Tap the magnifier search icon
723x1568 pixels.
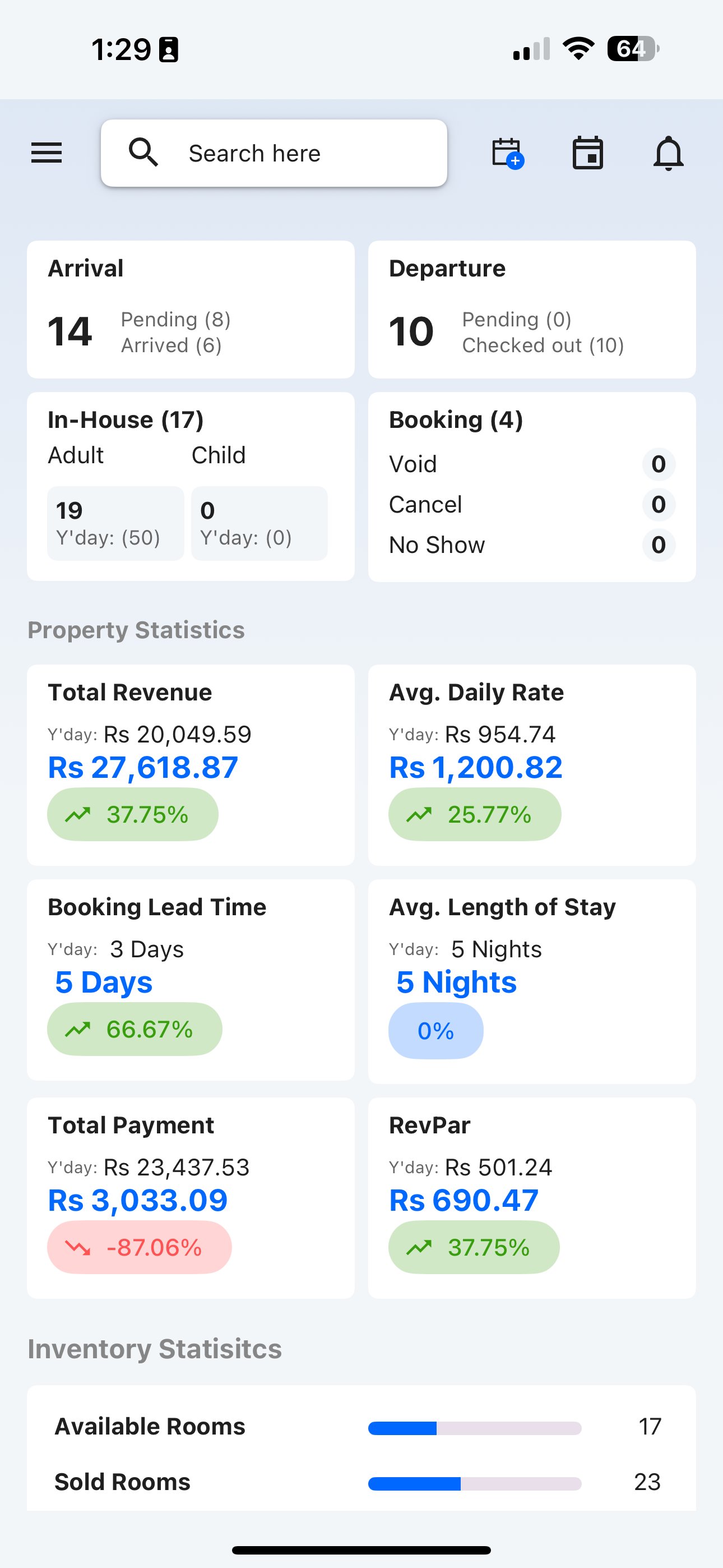click(x=143, y=152)
